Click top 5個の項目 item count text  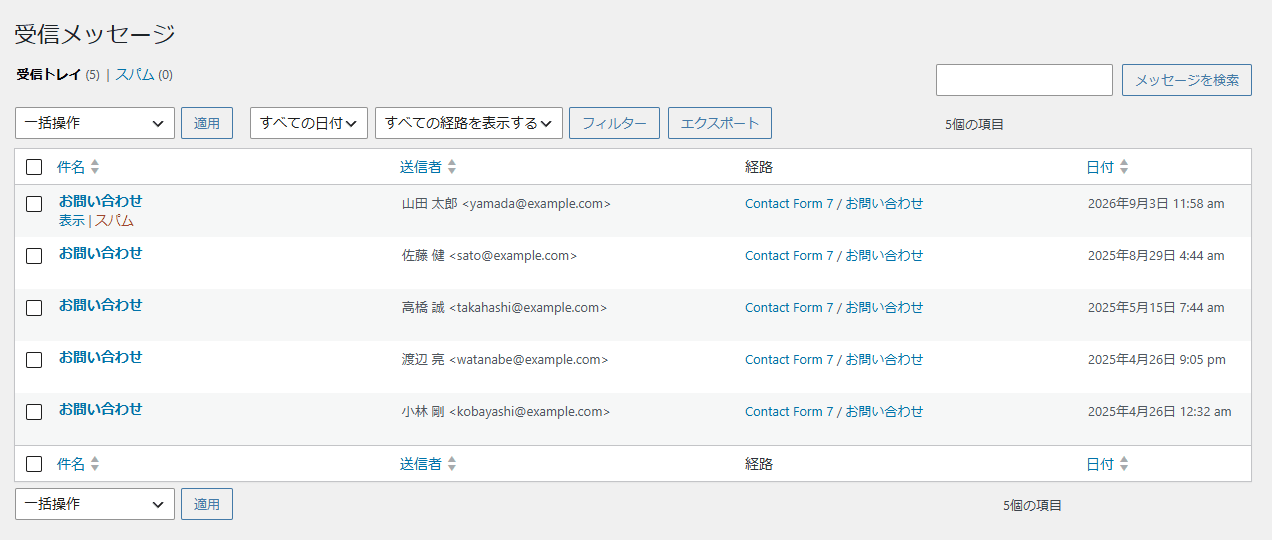point(974,125)
